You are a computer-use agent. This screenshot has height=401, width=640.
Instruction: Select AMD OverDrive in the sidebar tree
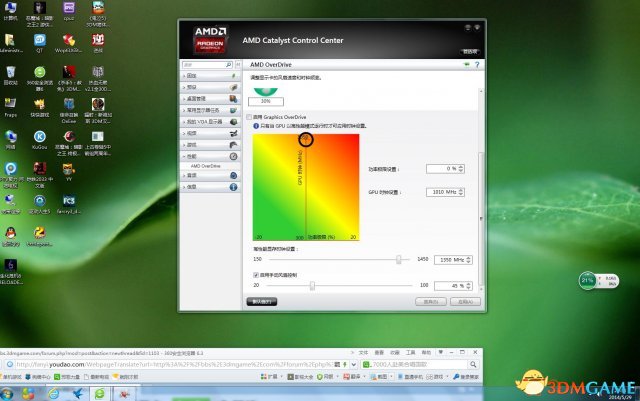205,166
